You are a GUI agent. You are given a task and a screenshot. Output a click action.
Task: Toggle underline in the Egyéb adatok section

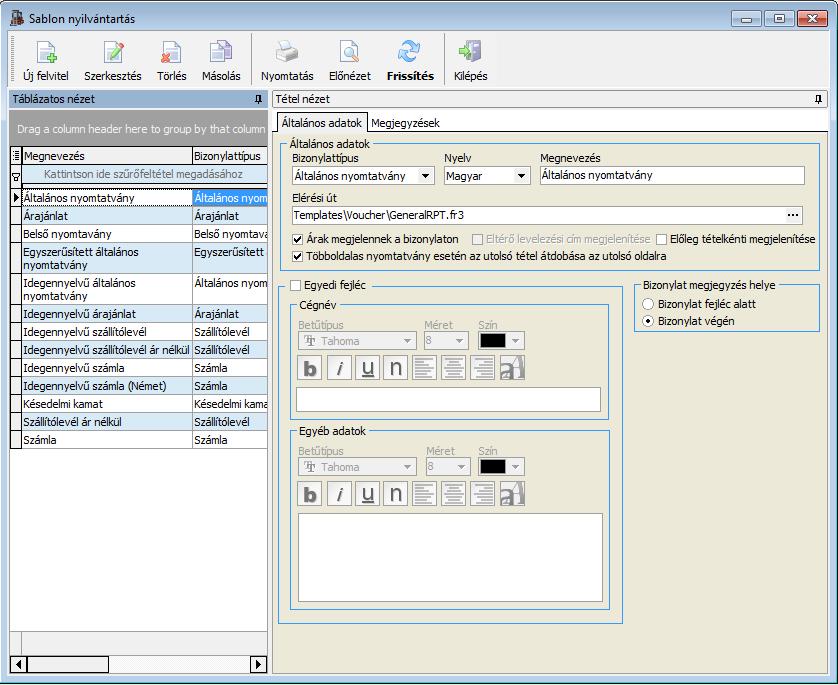368,494
